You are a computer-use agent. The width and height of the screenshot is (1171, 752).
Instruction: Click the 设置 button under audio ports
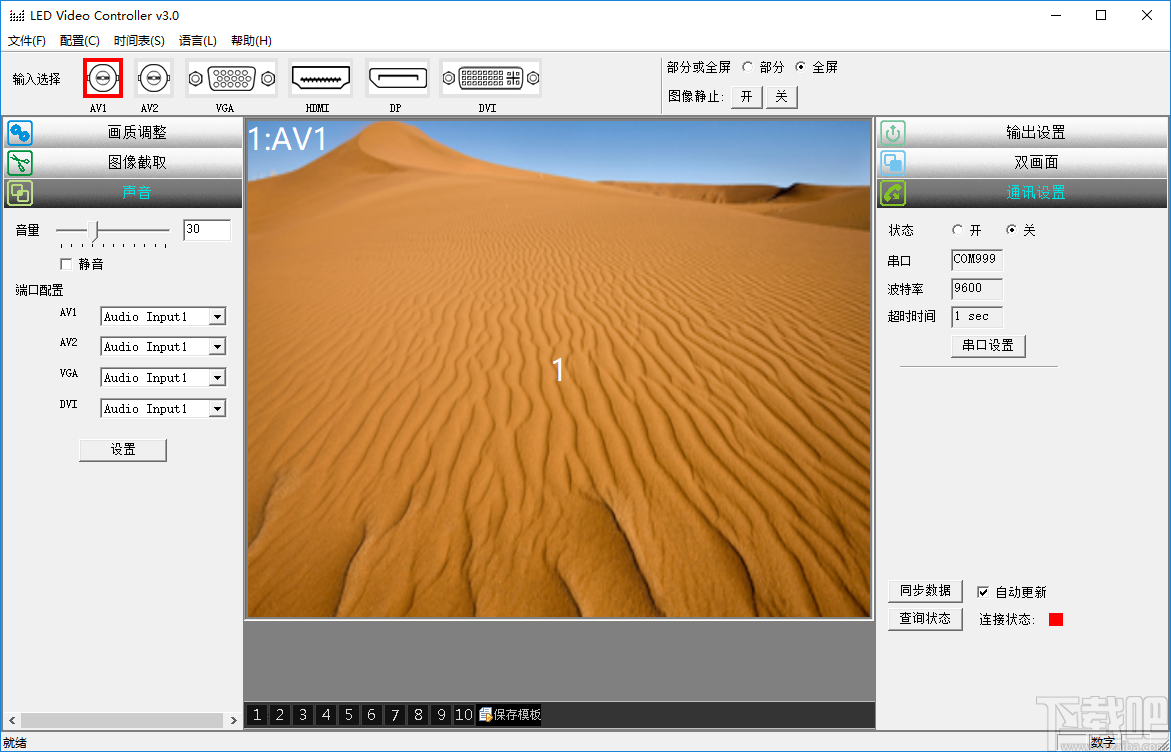pos(123,450)
